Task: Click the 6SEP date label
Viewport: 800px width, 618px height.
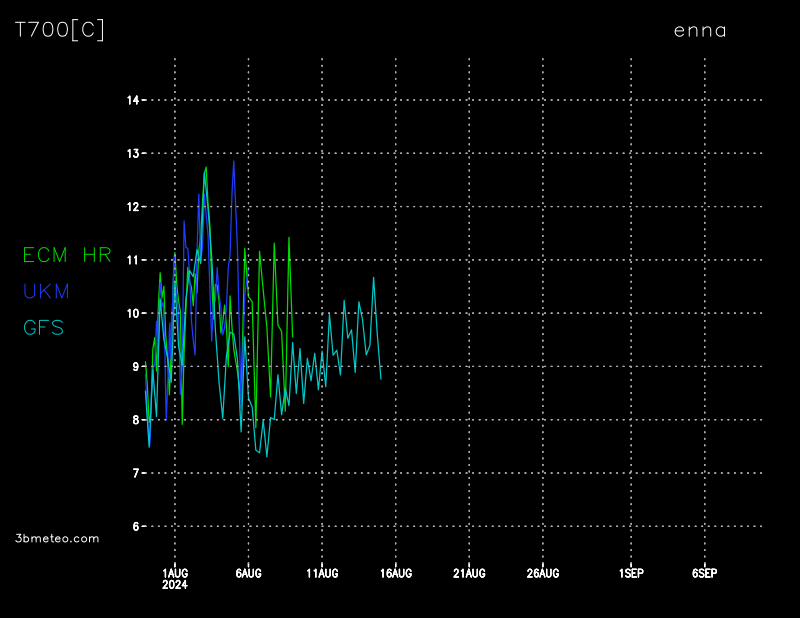Action: pyautogui.click(x=704, y=573)
